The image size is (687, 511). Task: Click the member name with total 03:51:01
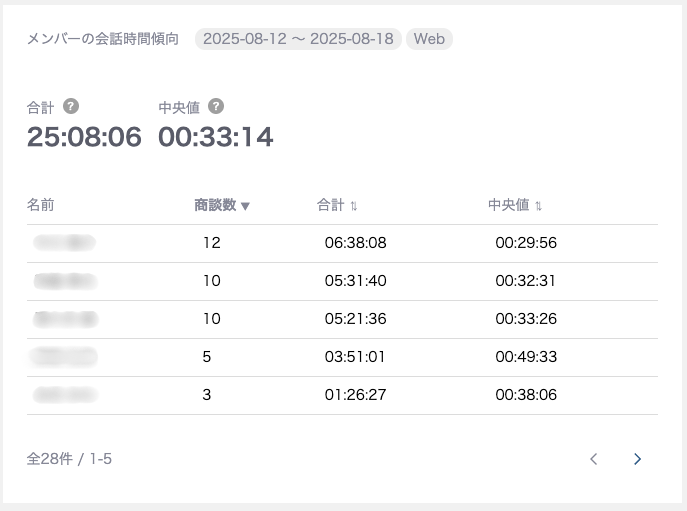64,357
